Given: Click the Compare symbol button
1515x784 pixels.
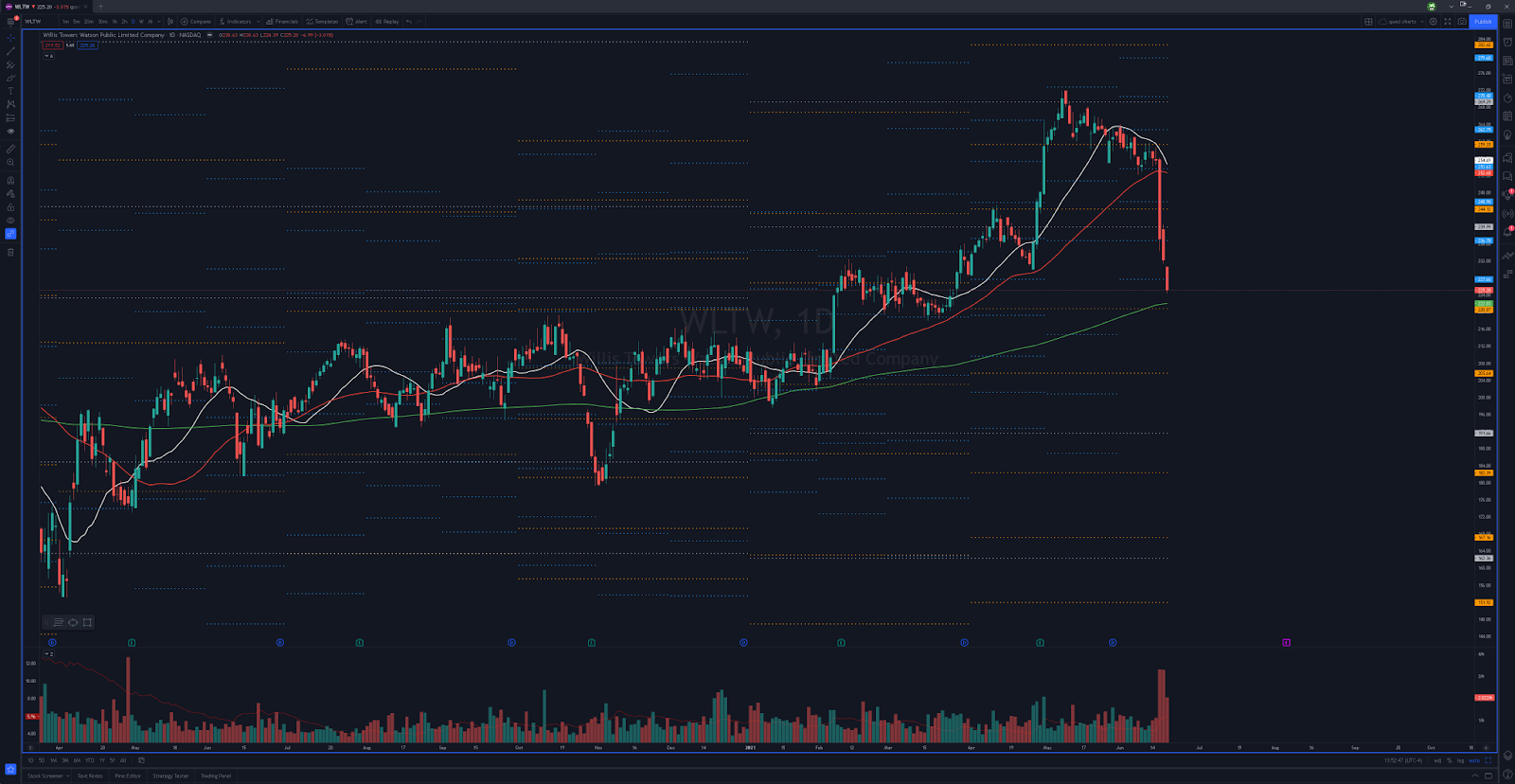Looking at the screenshot, I should (196, 21).
